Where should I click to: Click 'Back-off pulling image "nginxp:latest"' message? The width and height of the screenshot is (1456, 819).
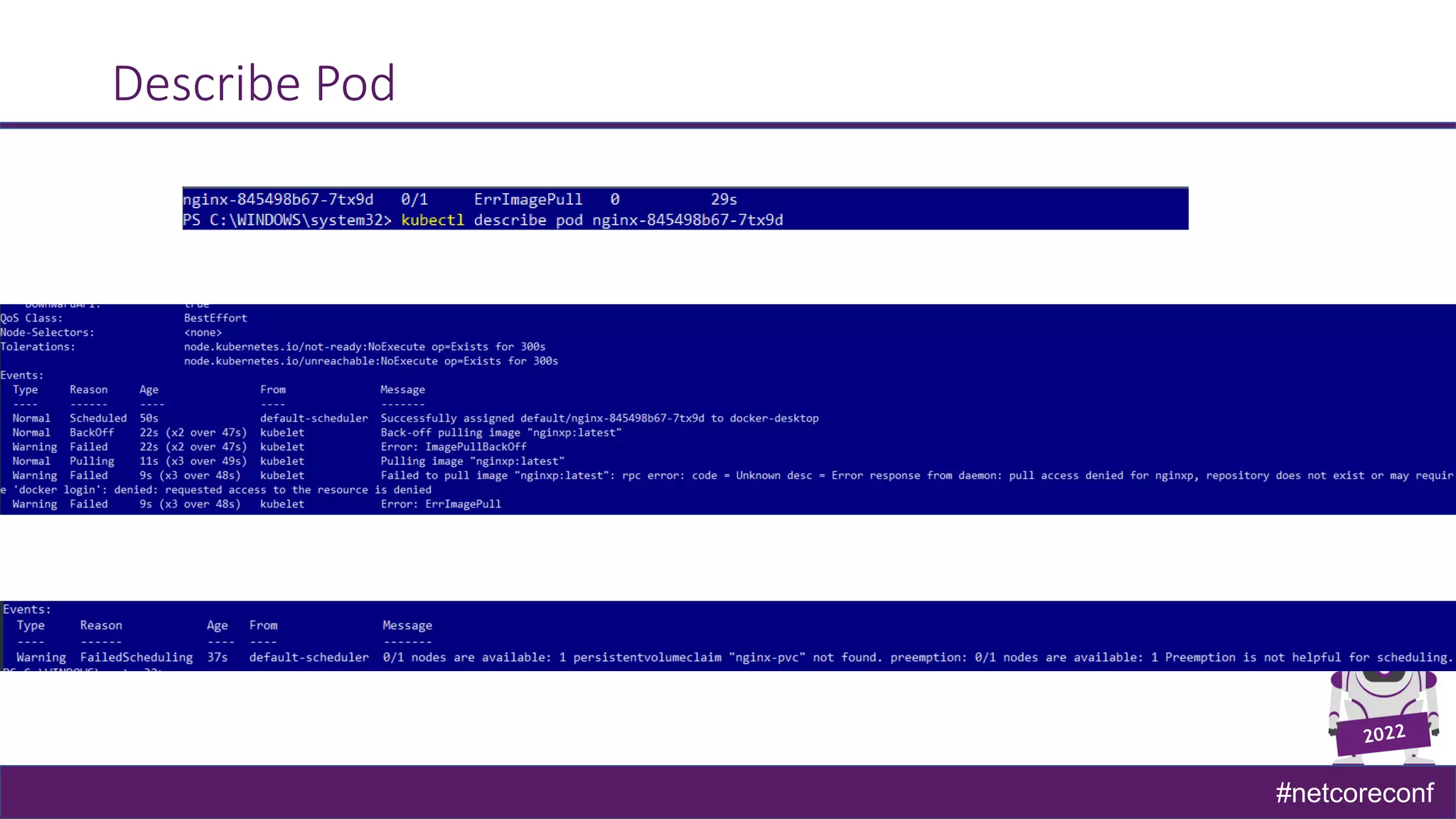pyautogui.click(x=501, y=432)
